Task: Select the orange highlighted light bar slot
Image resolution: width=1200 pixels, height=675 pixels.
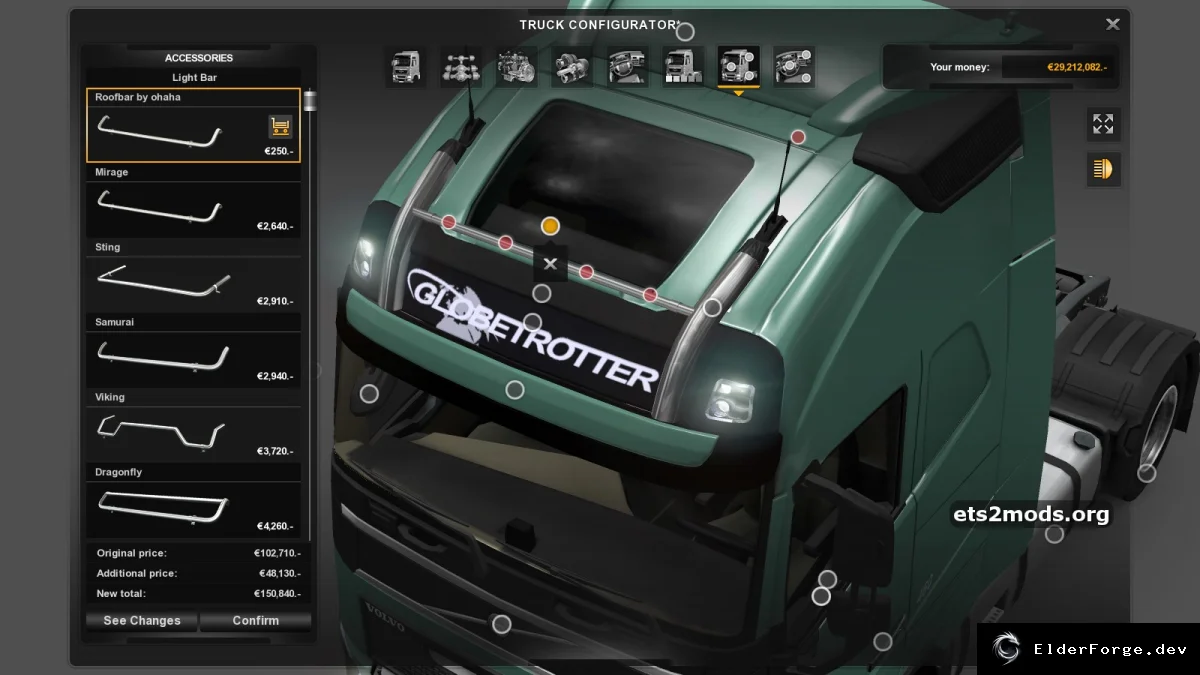Action: 550,226
